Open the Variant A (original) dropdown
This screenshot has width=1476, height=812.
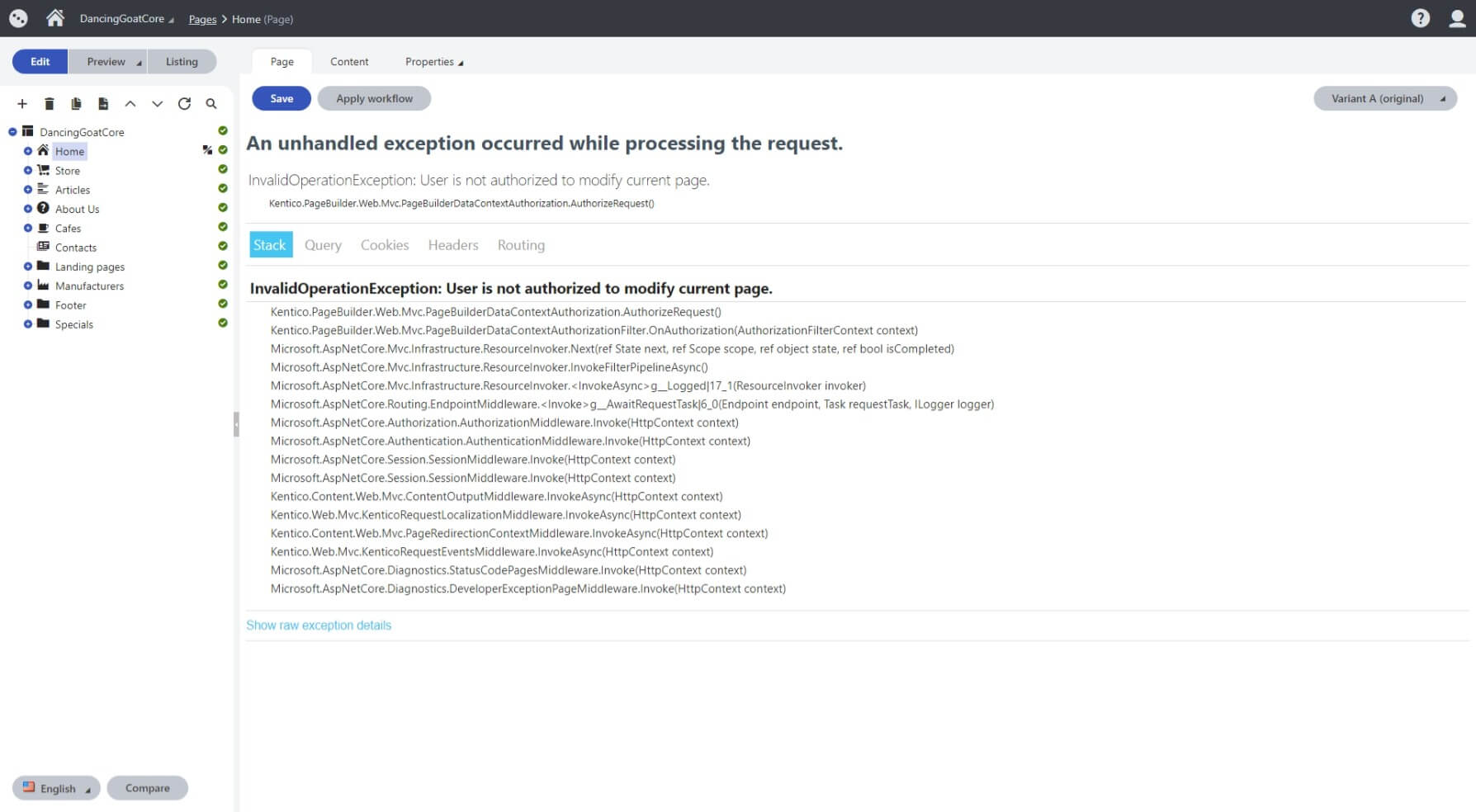click(x=1385, y=98)
